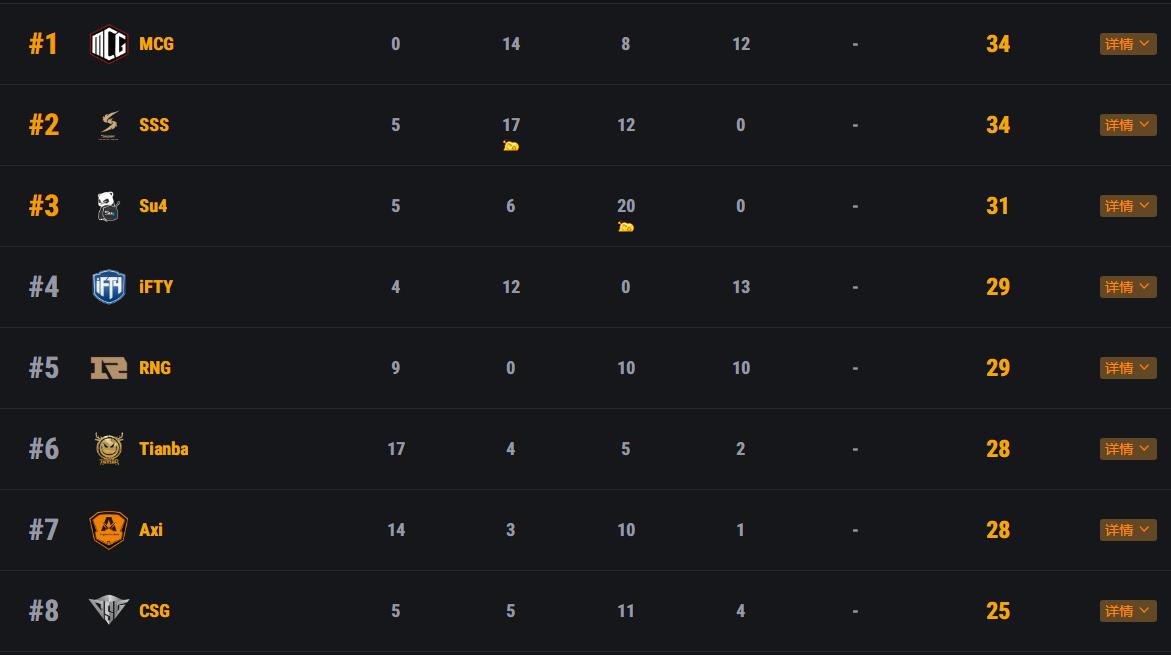This screenshot has width=1171, height=655.
Task: Click the SSS team logo
Action: 109,125
